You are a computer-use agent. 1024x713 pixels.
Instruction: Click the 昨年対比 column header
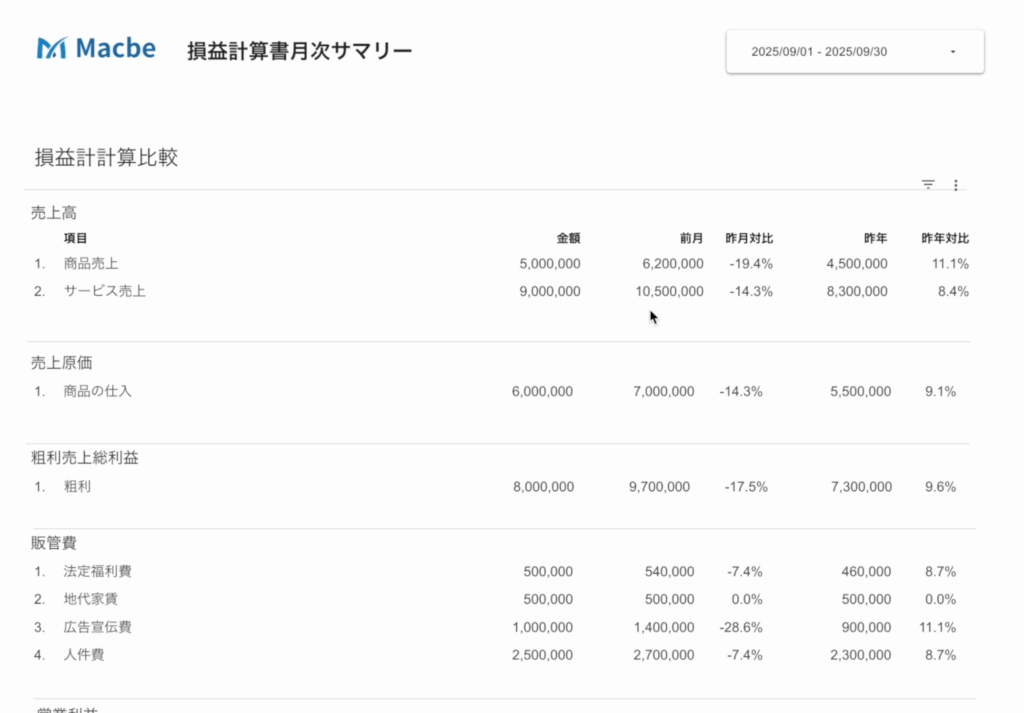point(945,239)
